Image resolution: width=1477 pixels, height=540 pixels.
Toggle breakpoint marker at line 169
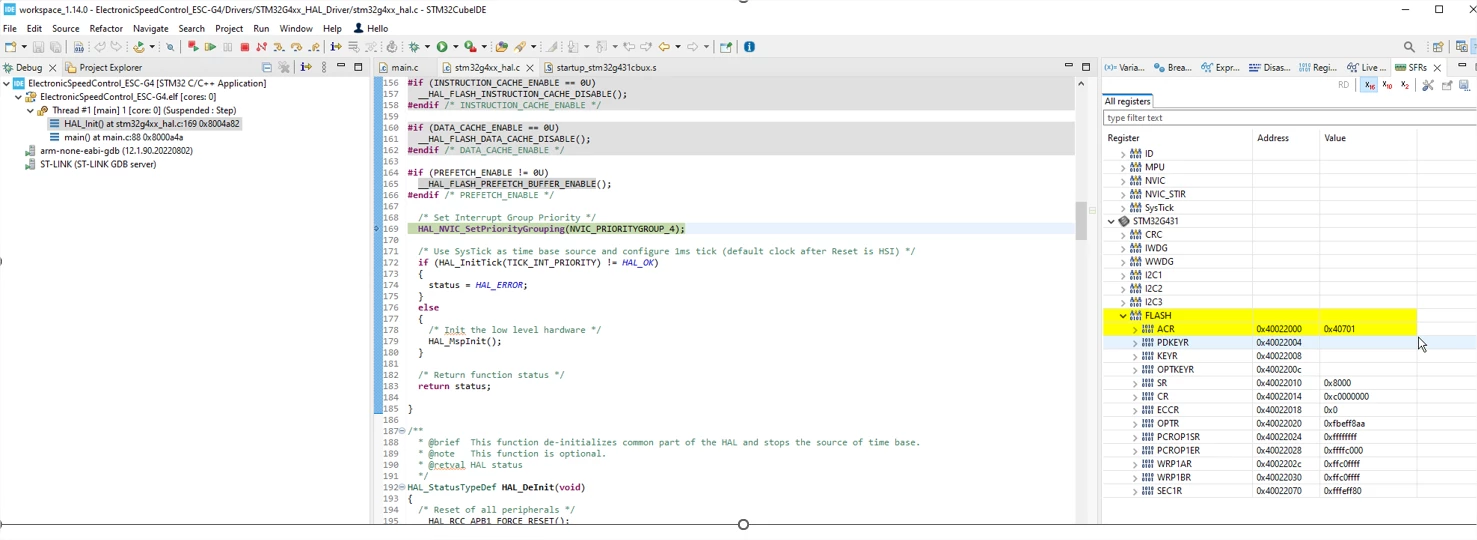377,229
